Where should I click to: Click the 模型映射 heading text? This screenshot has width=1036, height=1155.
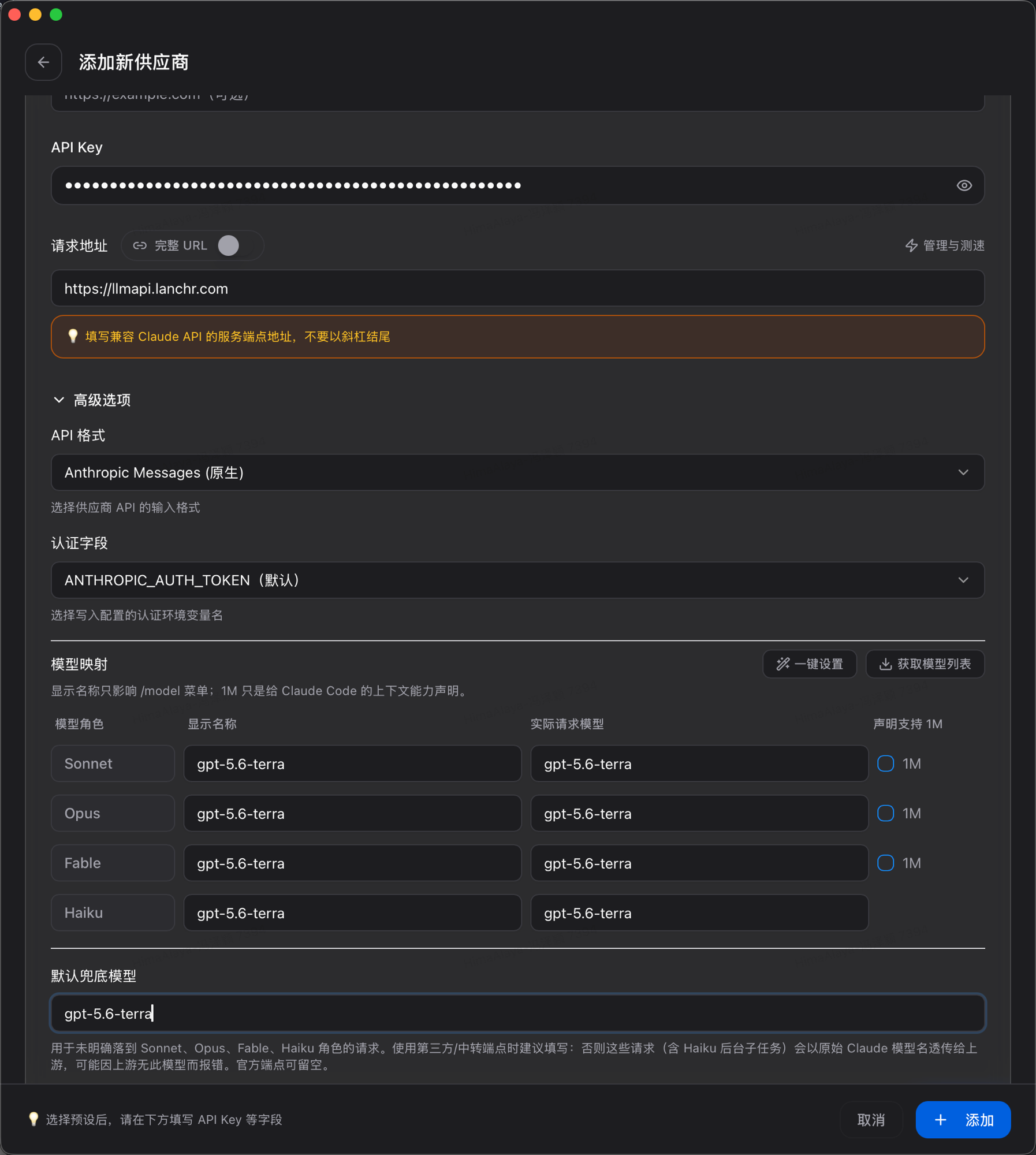79,664
